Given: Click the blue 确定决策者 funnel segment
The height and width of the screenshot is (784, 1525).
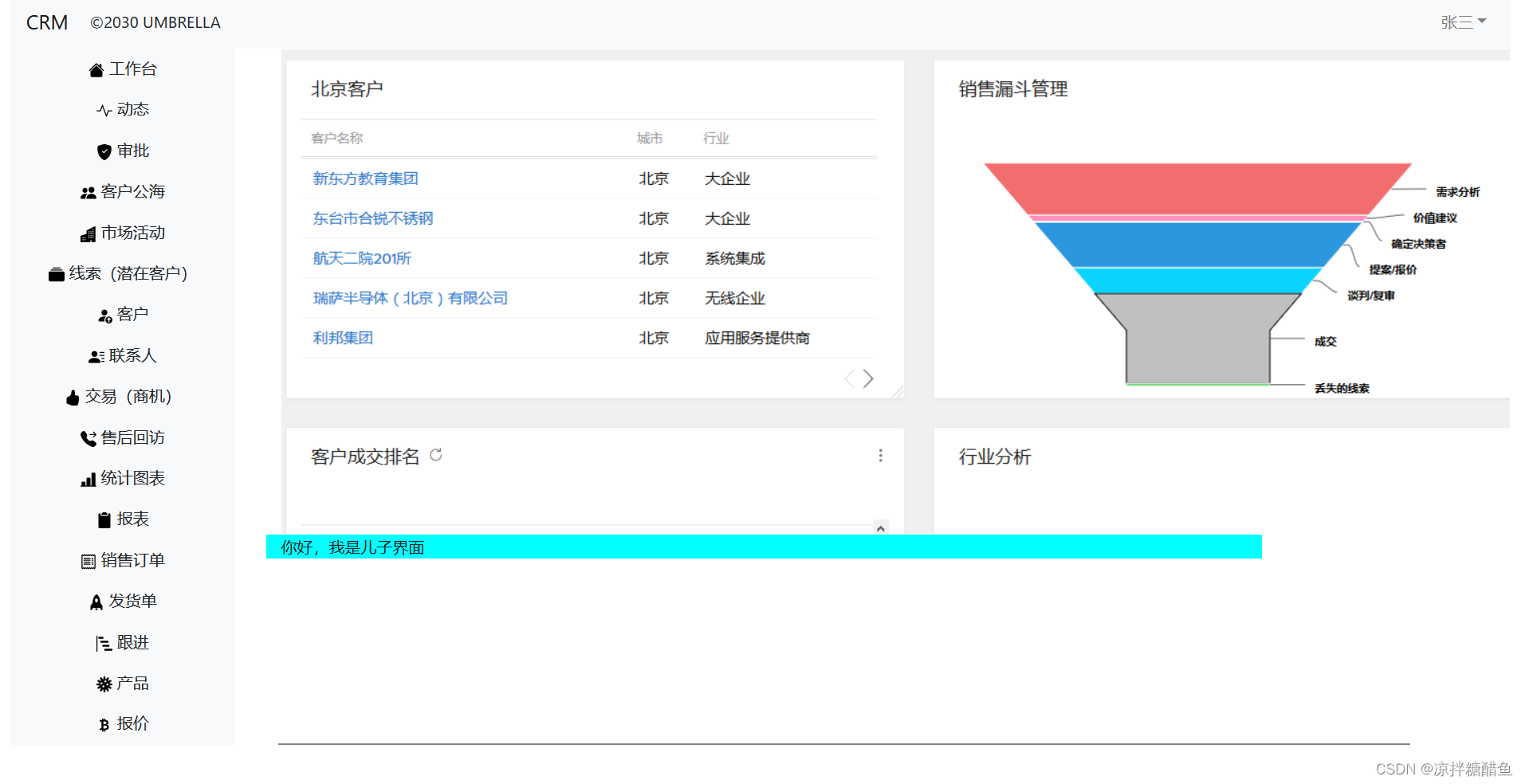Looking at the screenshot, I should click(x=1197, y=245).
